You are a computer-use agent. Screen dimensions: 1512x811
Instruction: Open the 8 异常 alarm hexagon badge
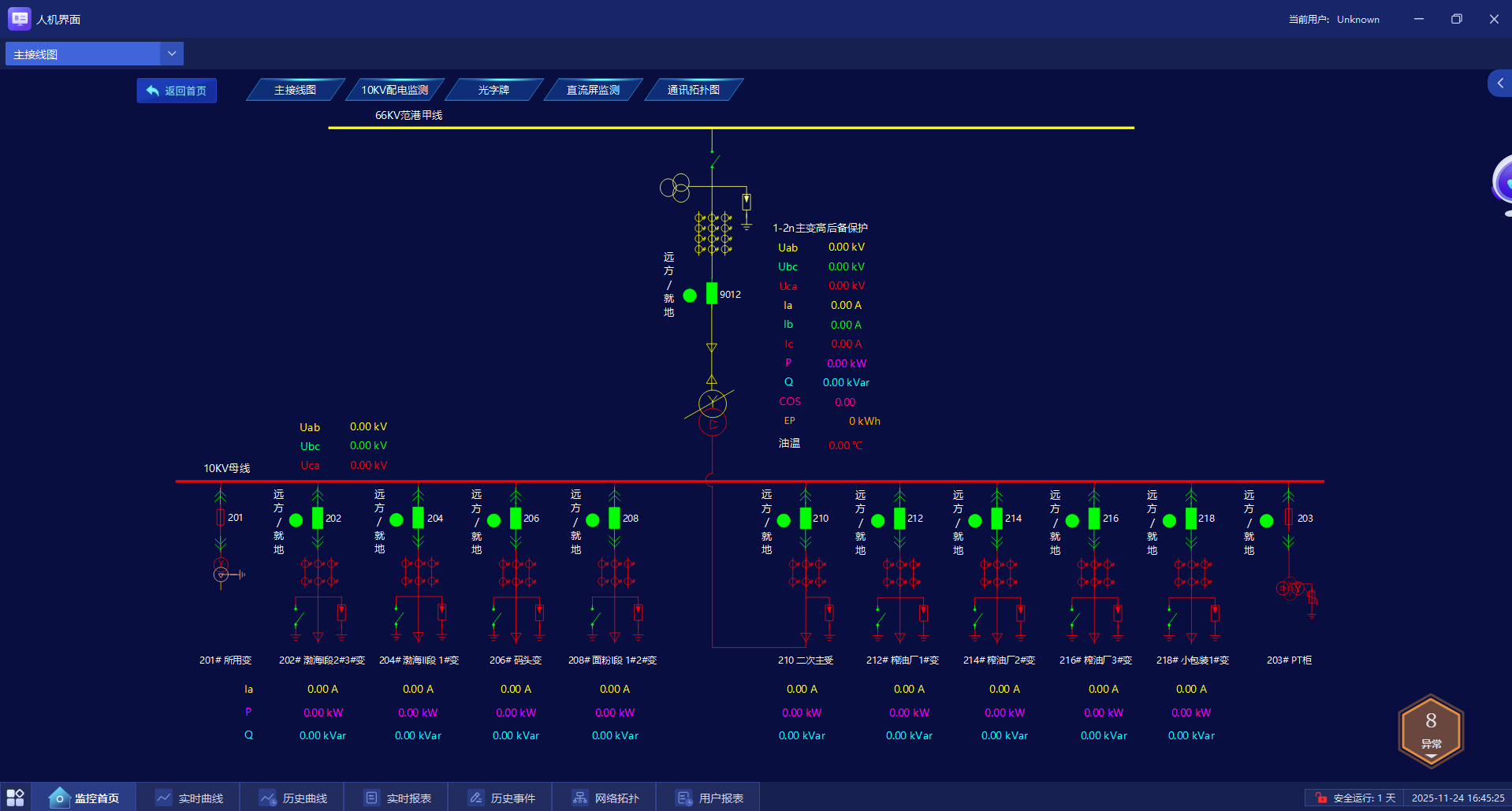point(1431,731)
